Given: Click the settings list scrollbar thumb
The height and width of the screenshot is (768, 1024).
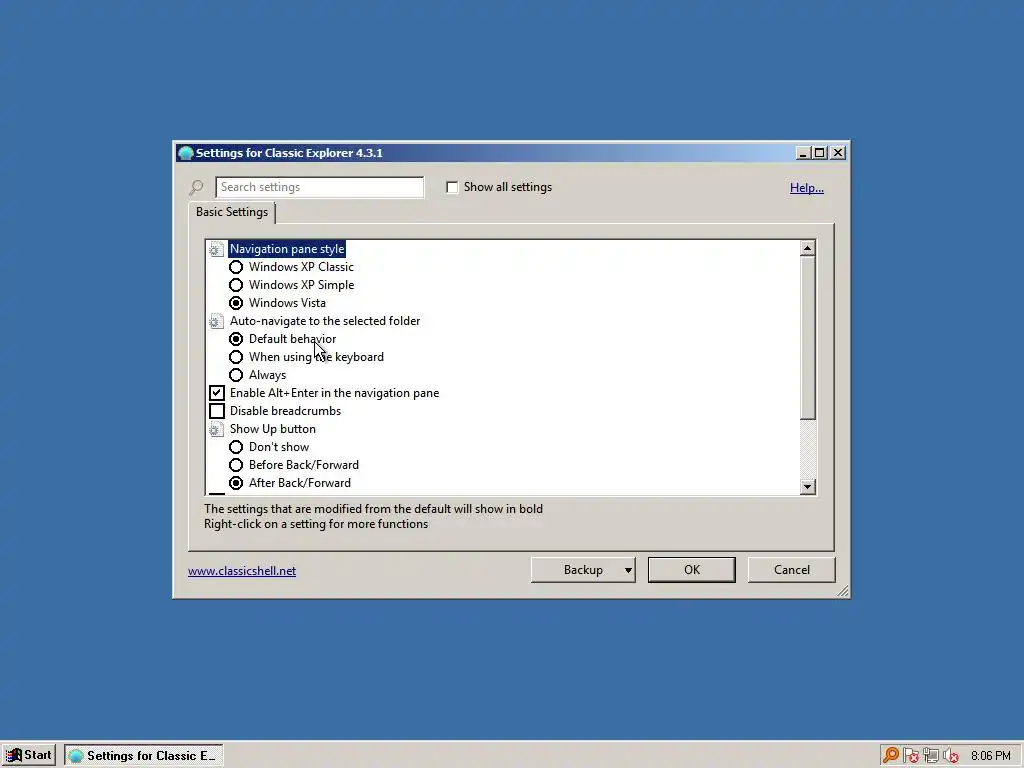Looking at the screenshot, I should click(x=808, y=338).
